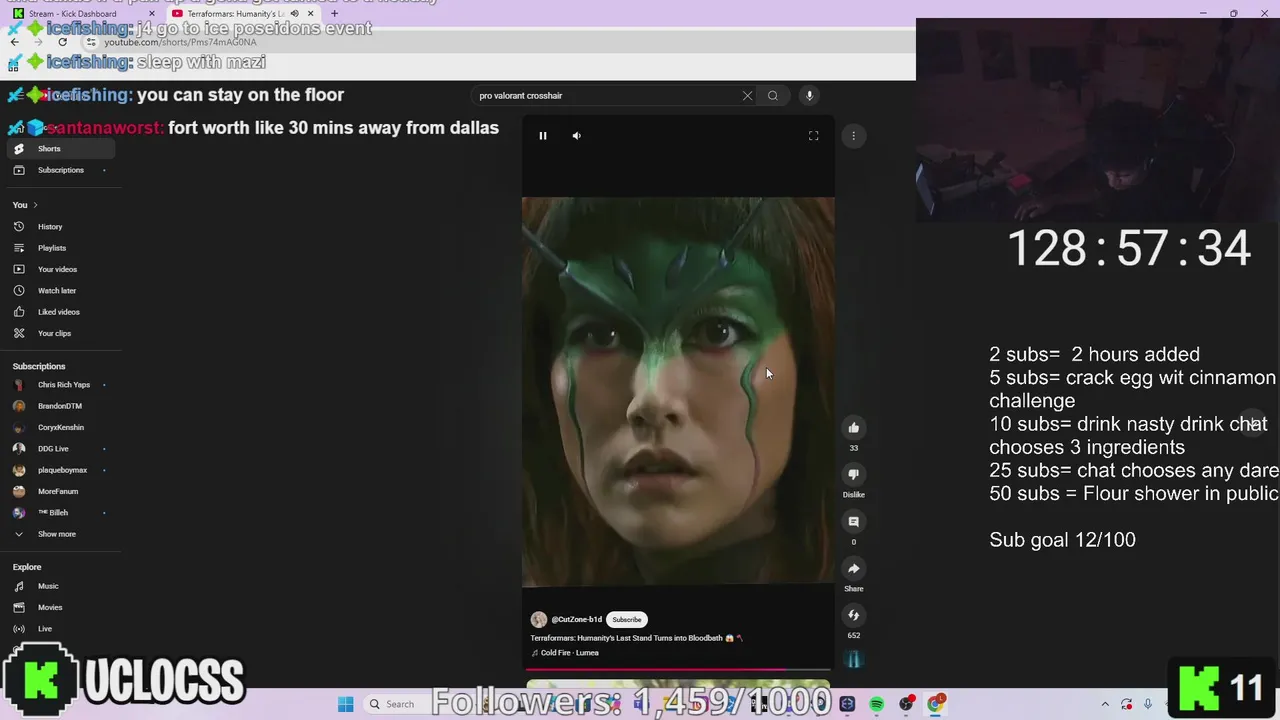Reload the page
The image size is (1280, 720).
tap(62, 42)
